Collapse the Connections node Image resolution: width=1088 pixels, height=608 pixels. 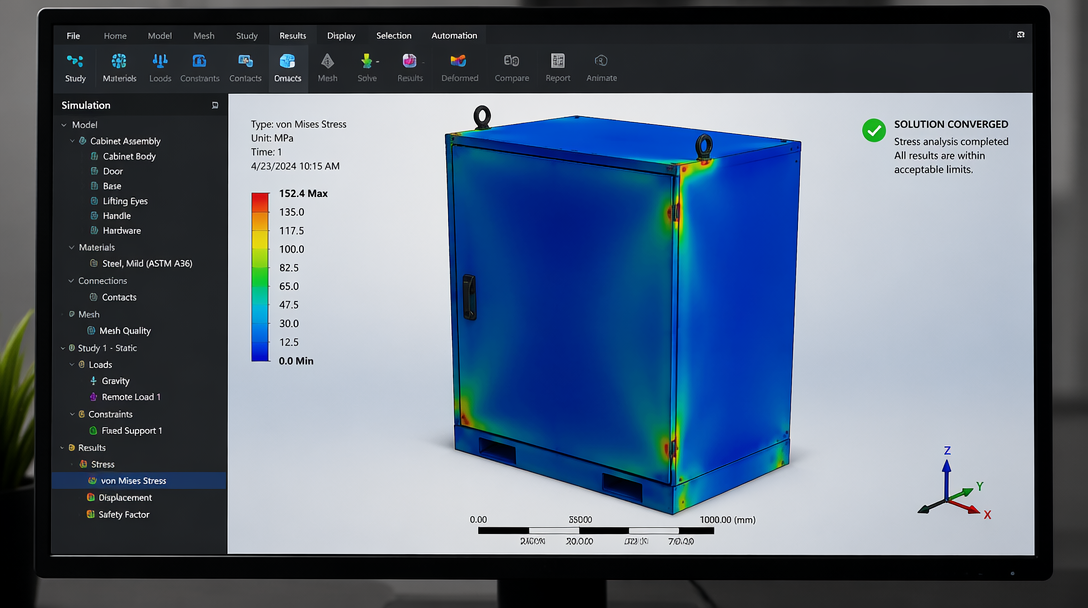tap(71, 281)
